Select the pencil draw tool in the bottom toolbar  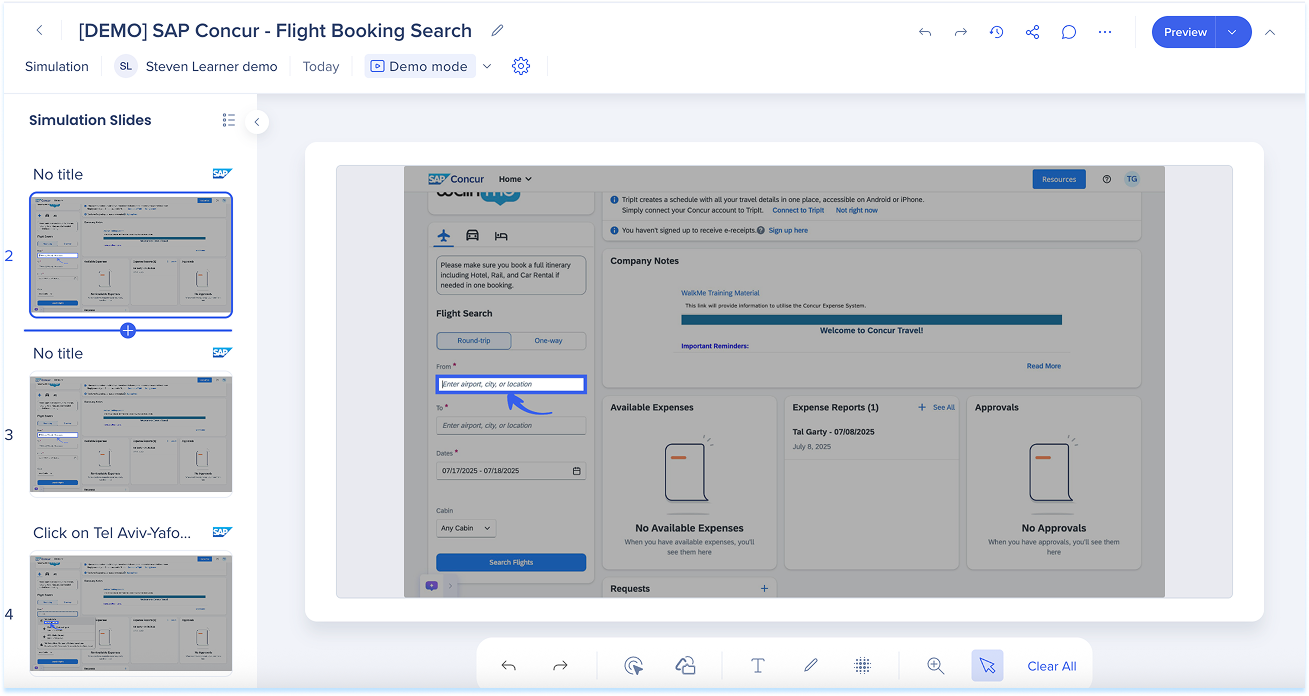(x=810, y=666)
